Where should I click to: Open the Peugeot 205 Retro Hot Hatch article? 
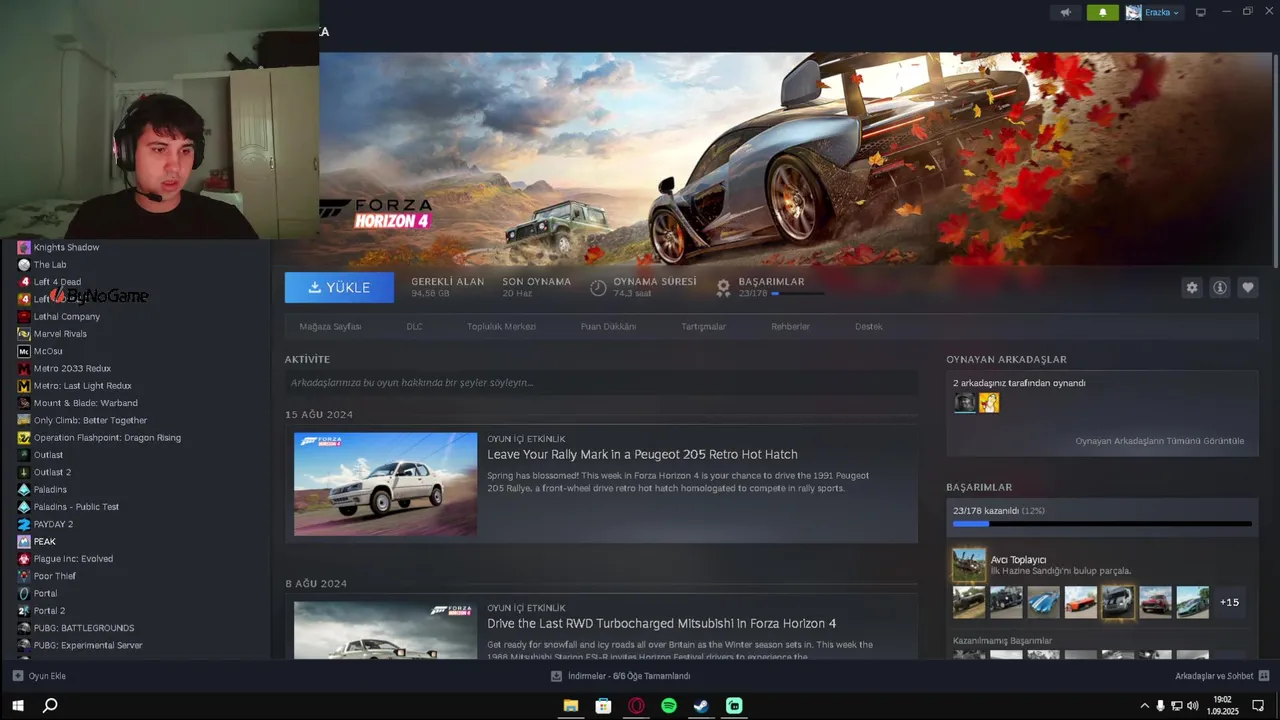[642, 454]
